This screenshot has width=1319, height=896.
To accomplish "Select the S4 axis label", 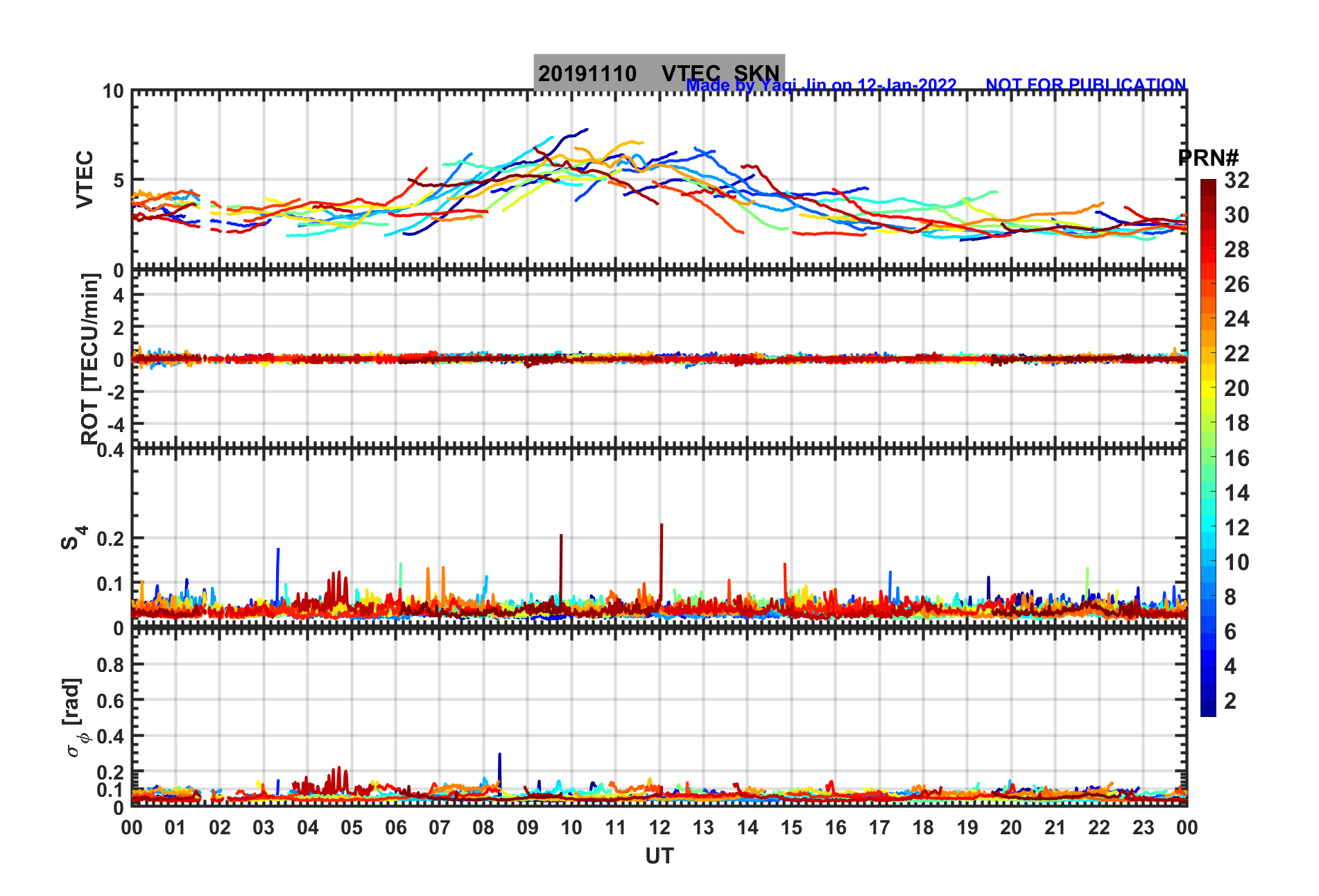I will 74,537.
